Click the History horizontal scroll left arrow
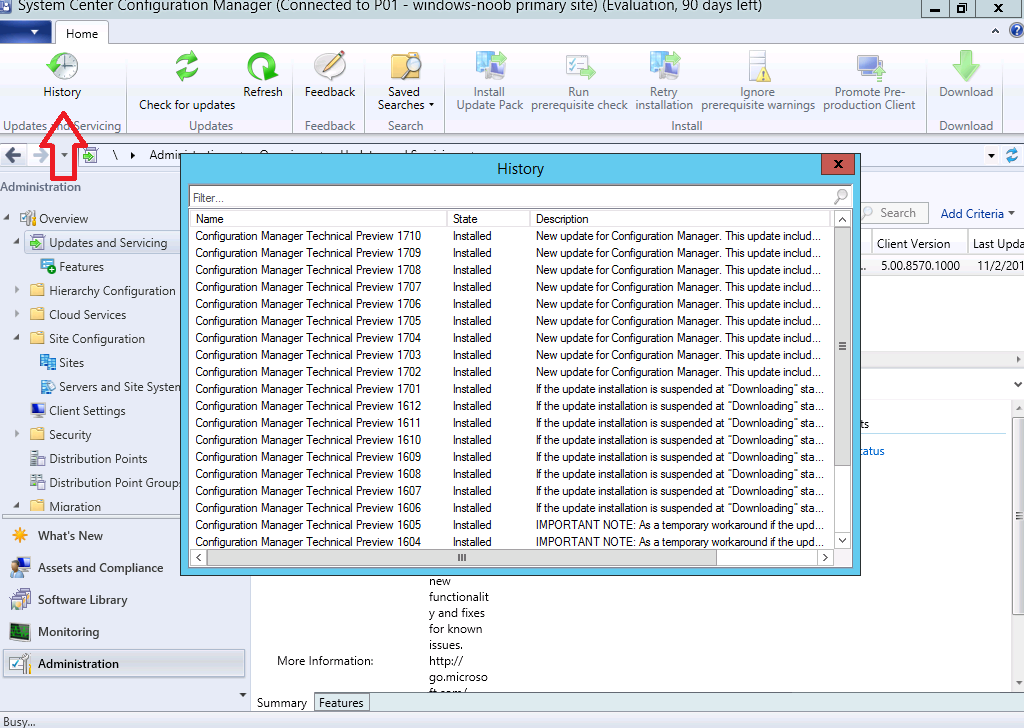Viewport: 1024px width, 728px height. (x=199, y=558)
